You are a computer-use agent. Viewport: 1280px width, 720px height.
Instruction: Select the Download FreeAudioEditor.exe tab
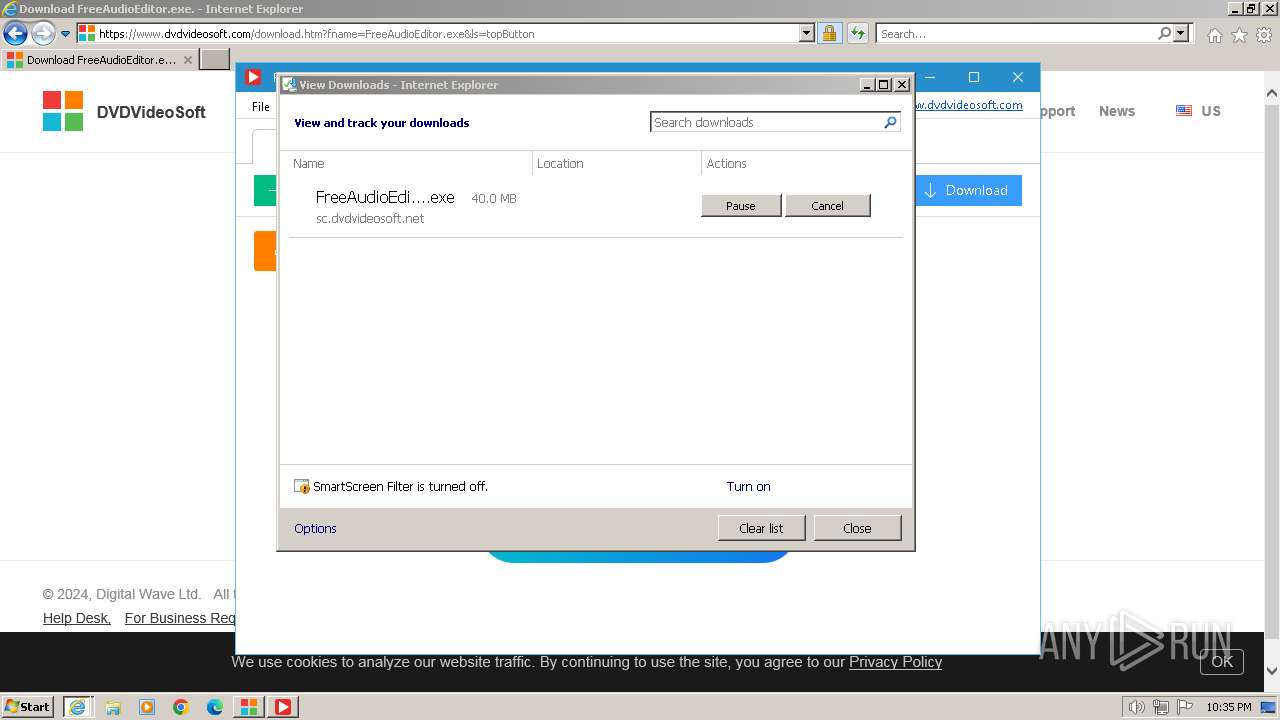[x=100, y=59]
